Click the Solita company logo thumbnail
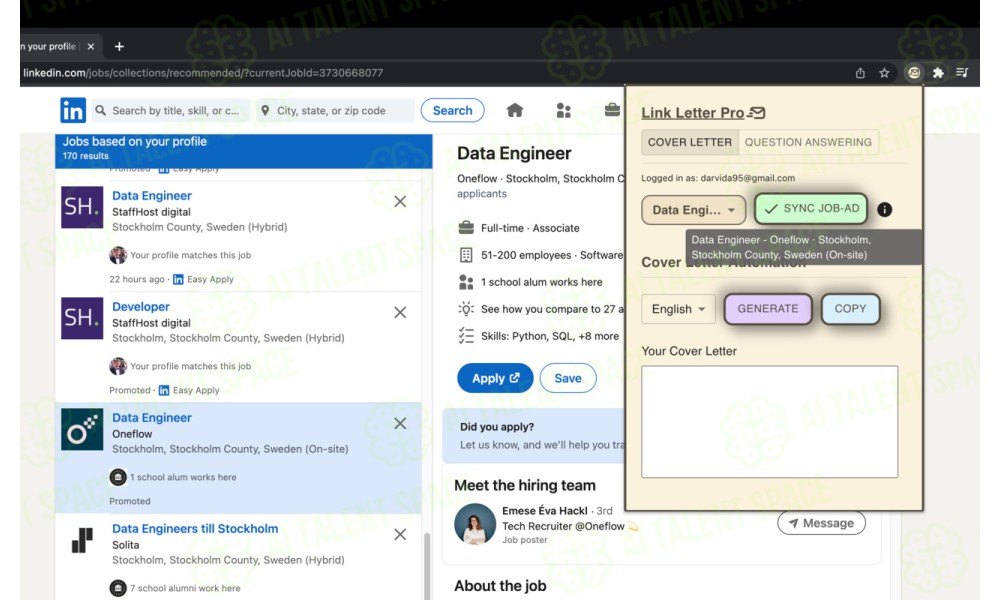 [x=82, y=540]
